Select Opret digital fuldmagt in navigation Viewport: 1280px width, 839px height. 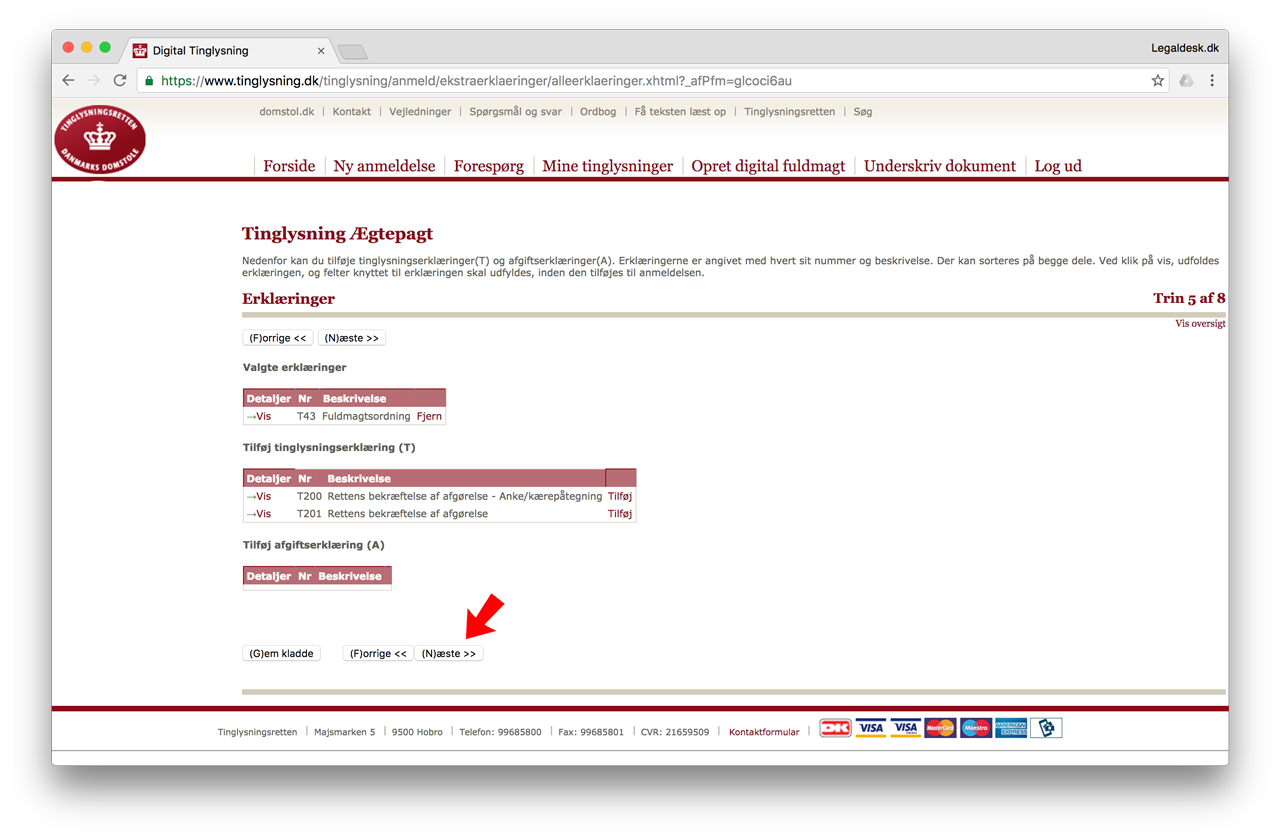click(768, 166)
